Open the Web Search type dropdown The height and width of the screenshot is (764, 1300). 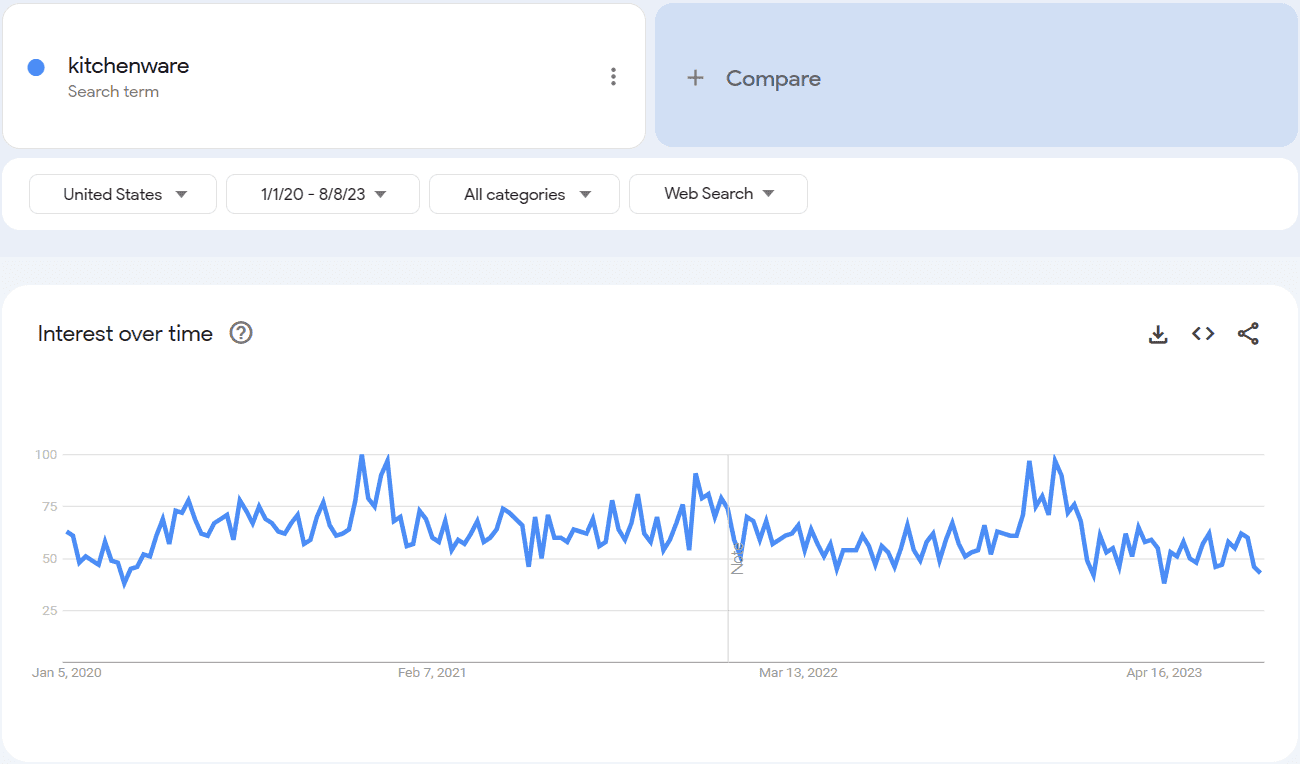718,194
